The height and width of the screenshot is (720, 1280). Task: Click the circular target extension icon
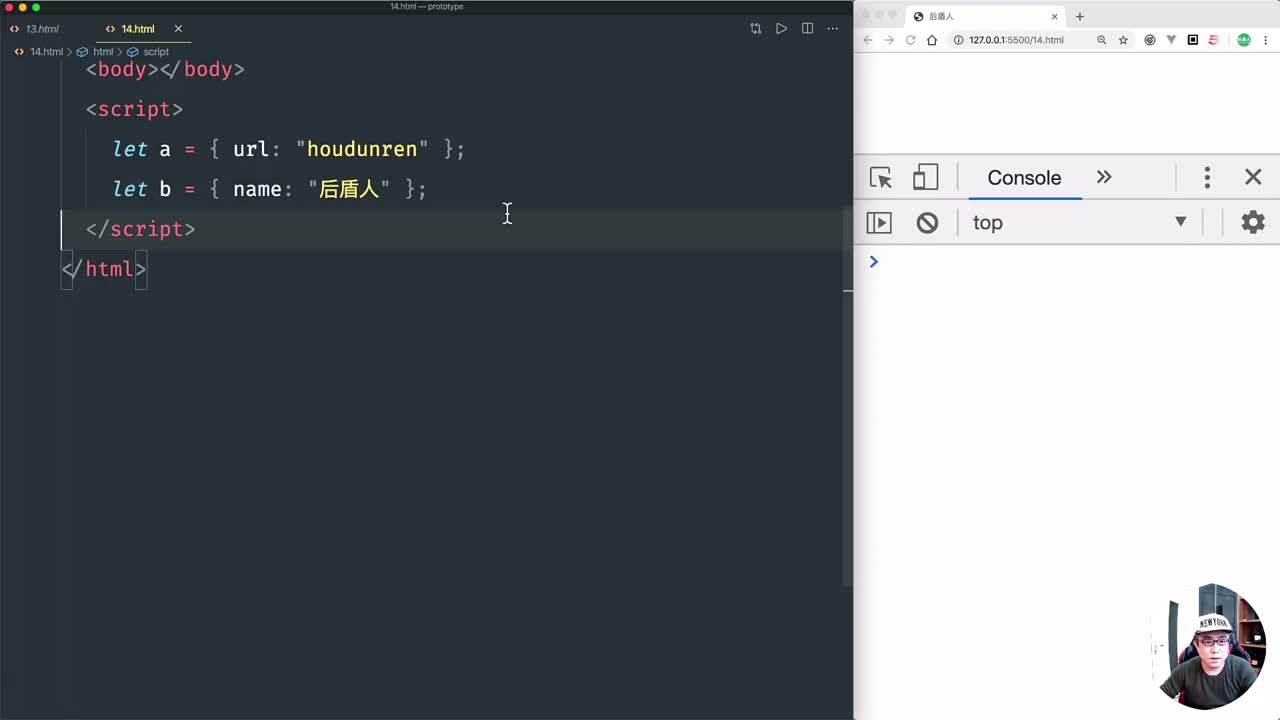pos(1149,40)
